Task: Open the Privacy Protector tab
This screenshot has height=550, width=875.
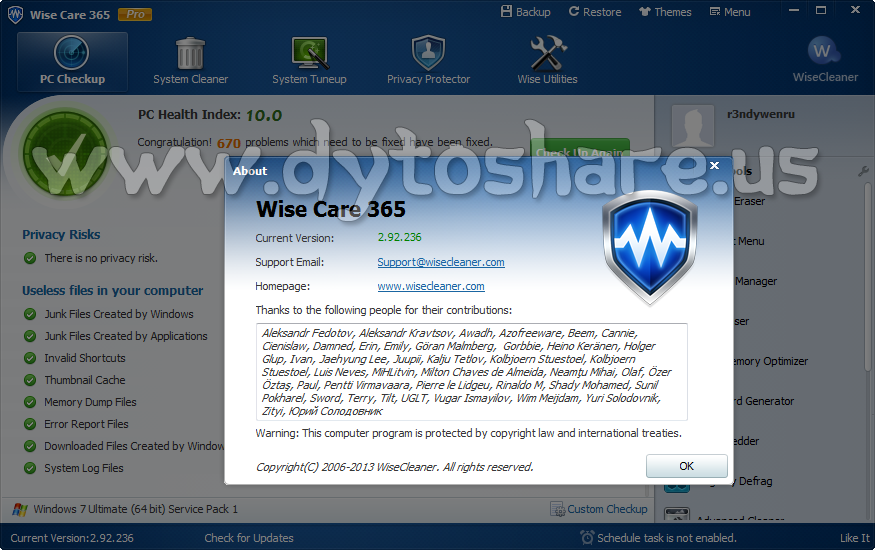Action: pyautogui.click(x=429, y=61)
